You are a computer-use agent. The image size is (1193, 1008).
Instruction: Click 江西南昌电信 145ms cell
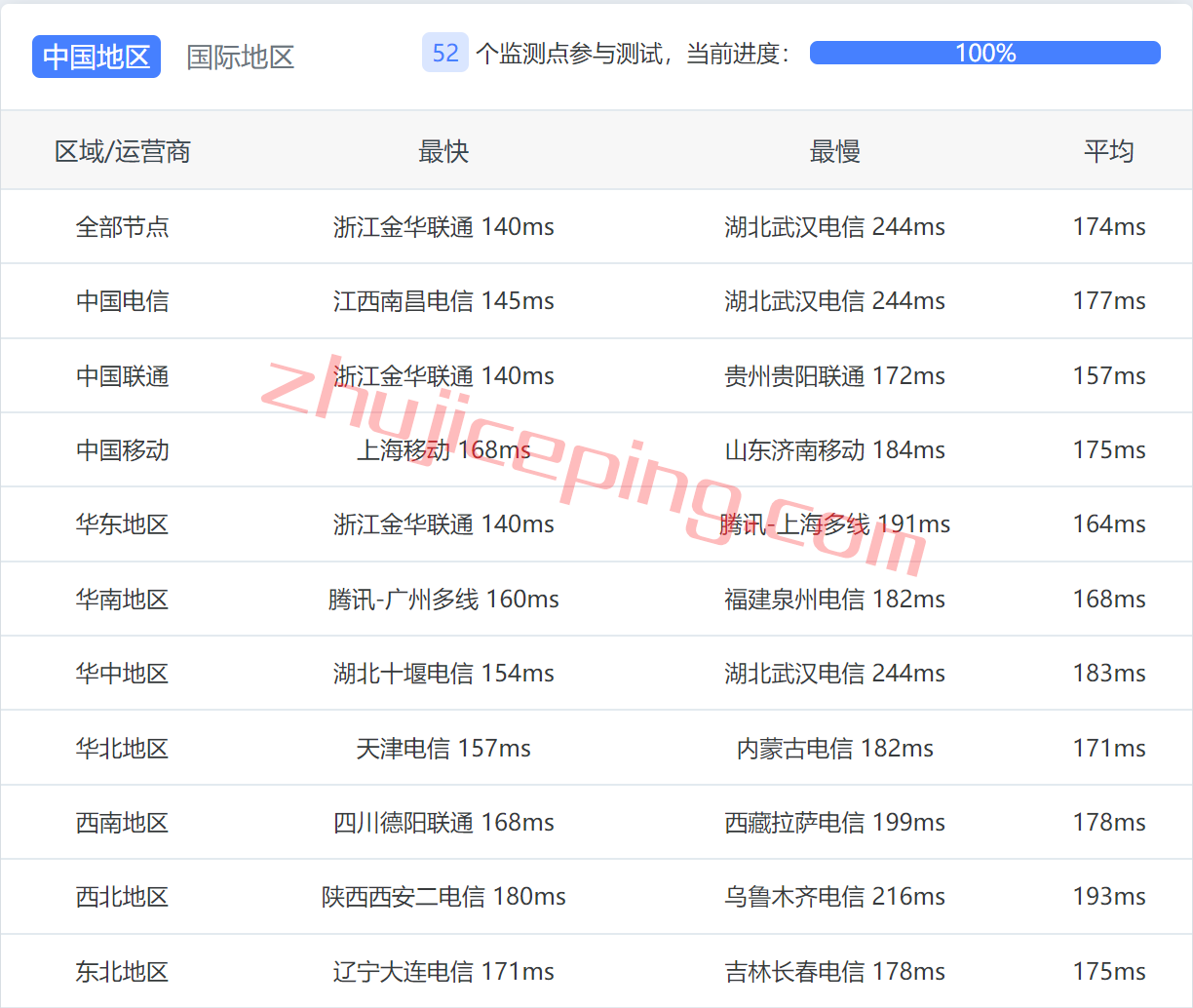443,300
